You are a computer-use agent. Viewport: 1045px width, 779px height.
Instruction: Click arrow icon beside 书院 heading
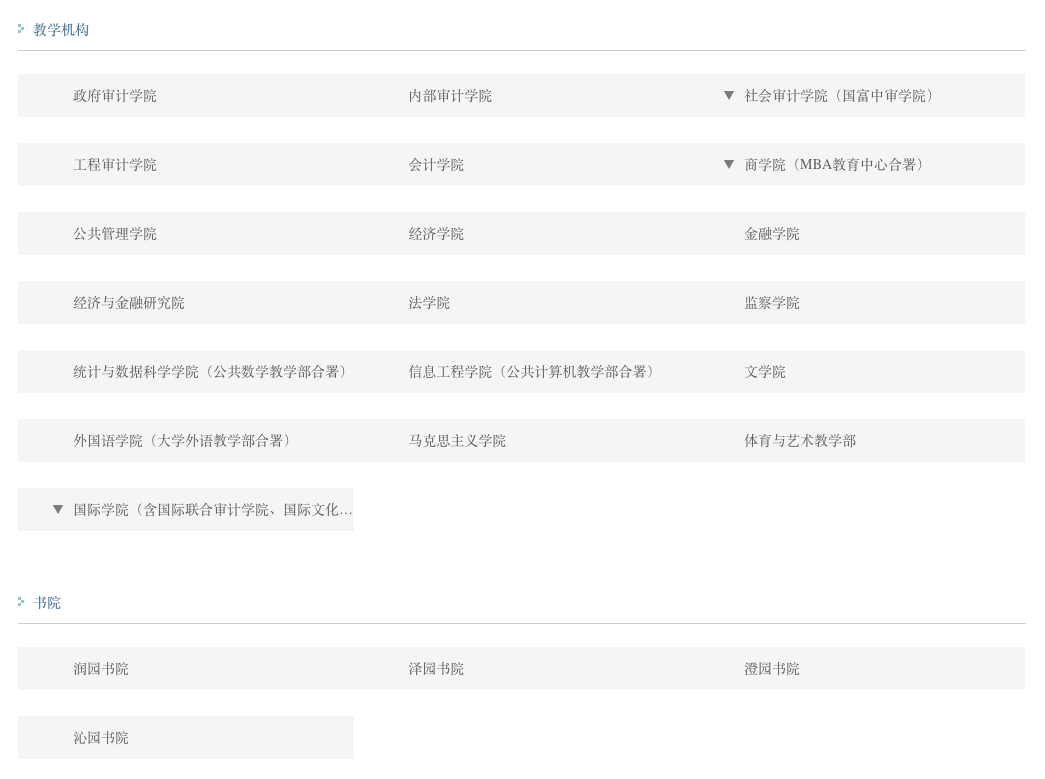21,602
